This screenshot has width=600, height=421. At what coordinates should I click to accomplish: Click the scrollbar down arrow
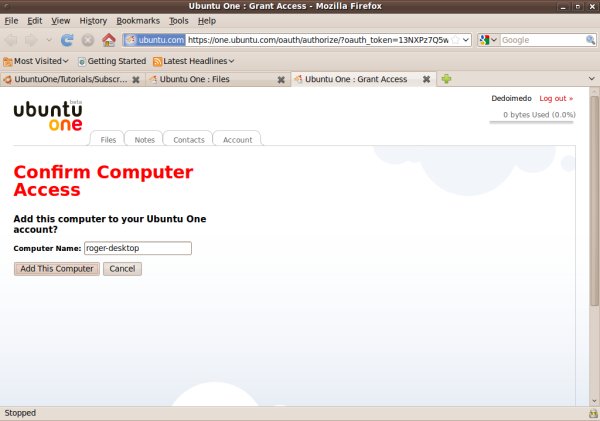tap(594, 401)
